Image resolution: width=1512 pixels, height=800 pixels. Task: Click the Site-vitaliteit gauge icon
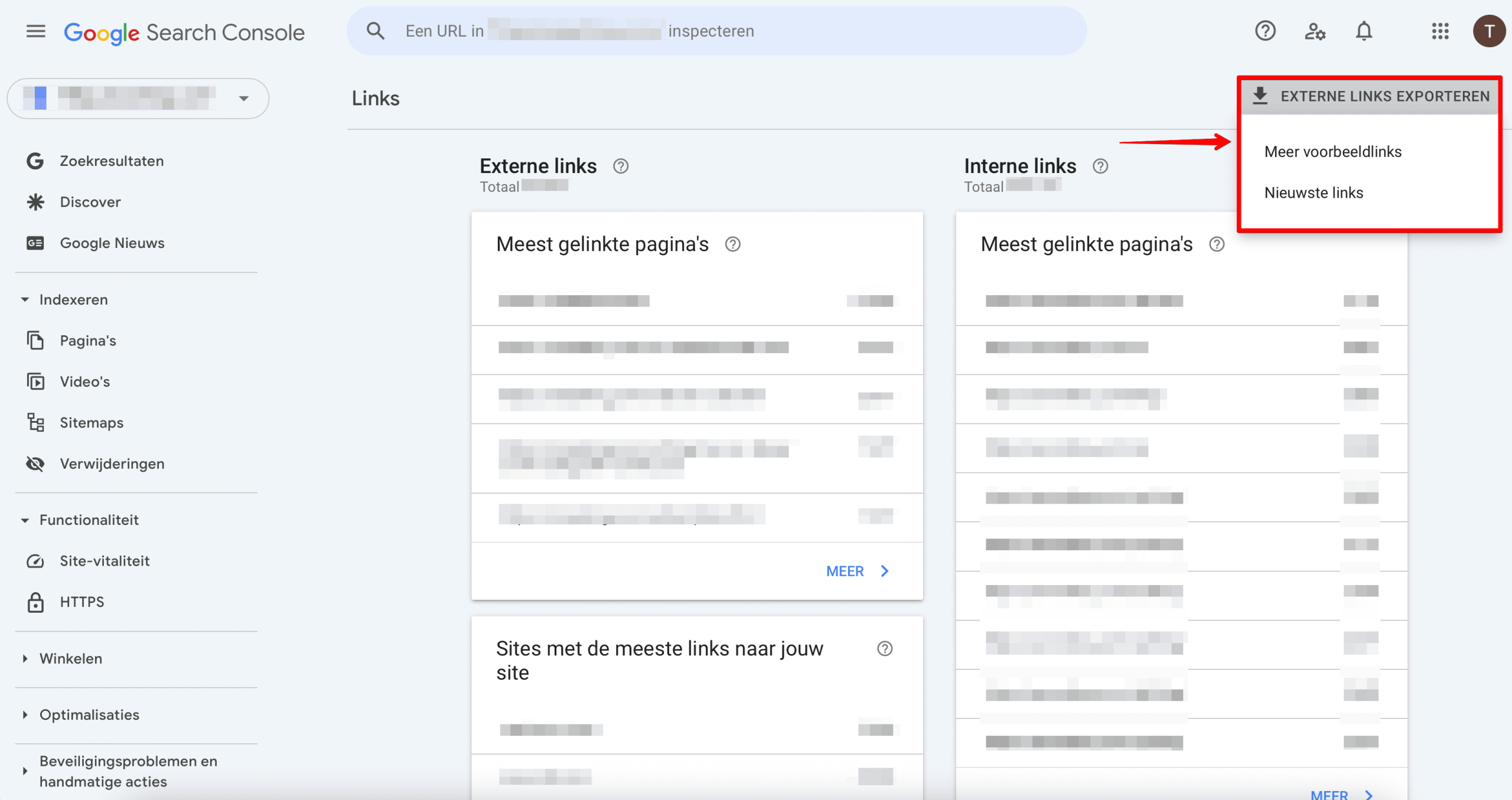coord(35,561)
